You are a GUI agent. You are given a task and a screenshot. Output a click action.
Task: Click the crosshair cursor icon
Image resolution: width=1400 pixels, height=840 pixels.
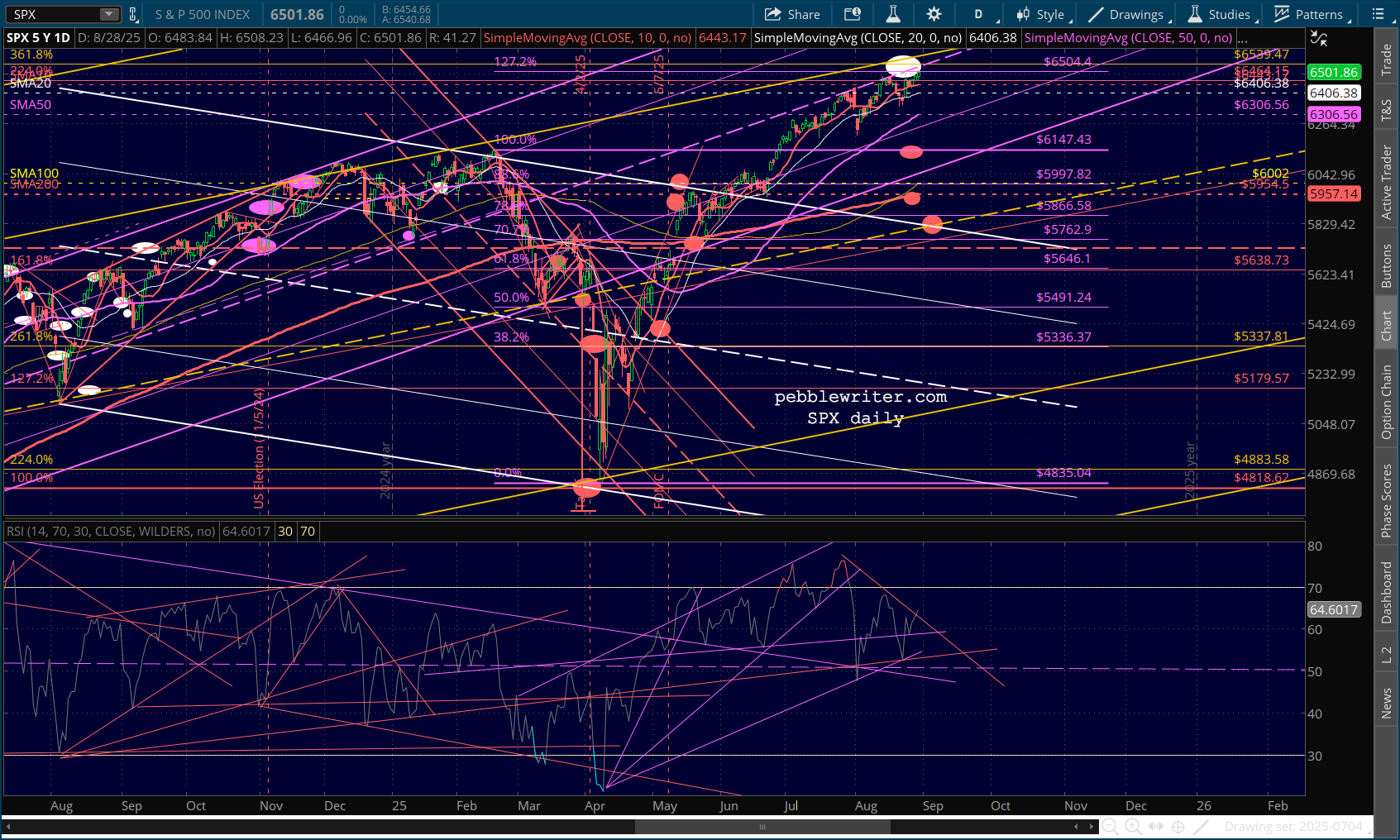(1178, 827)
